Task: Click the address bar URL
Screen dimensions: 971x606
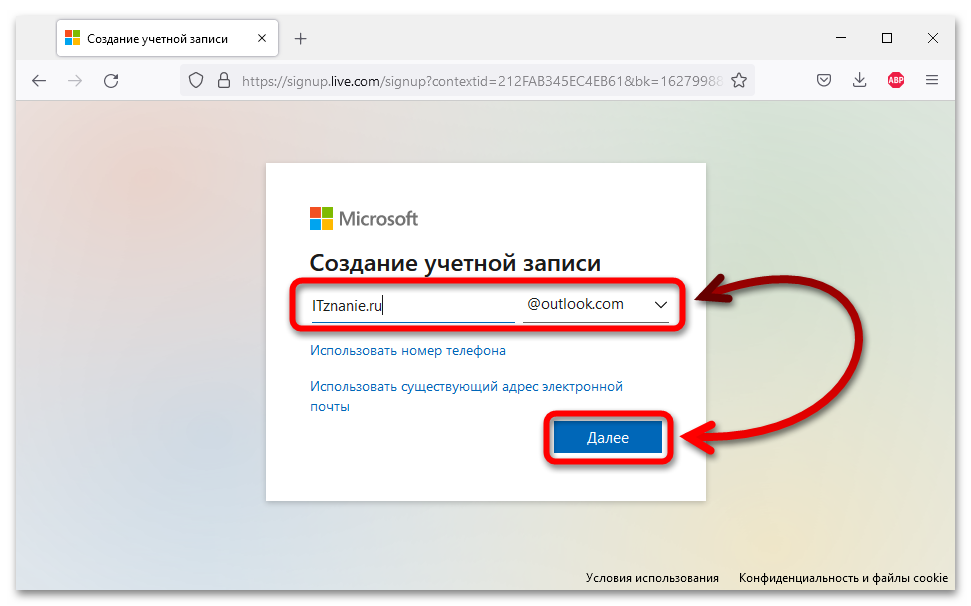Action: [x=482, y=81]
